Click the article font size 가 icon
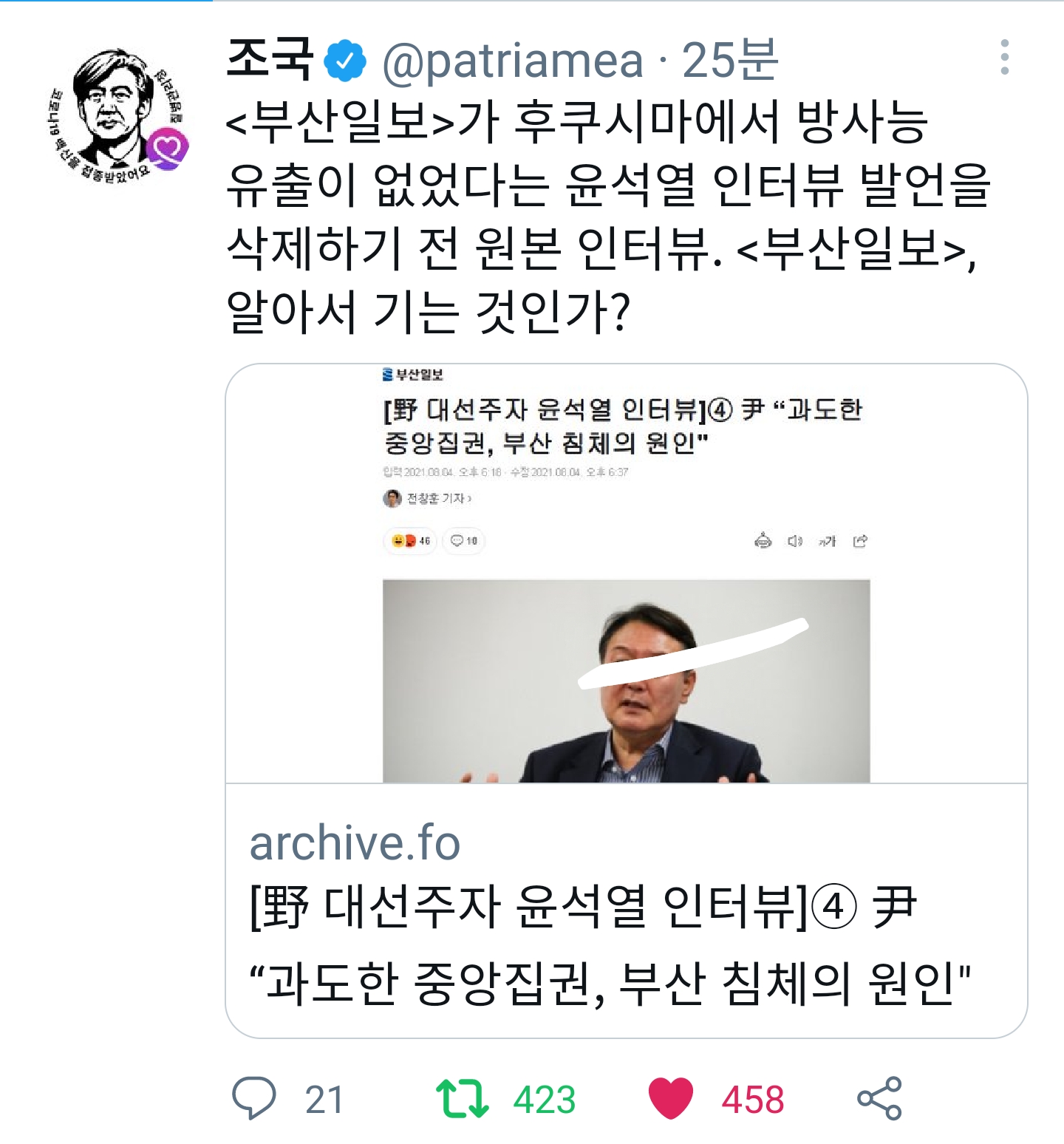Image resolution: width=1064 pixels, height=1144 pixels. pos(827,542)
